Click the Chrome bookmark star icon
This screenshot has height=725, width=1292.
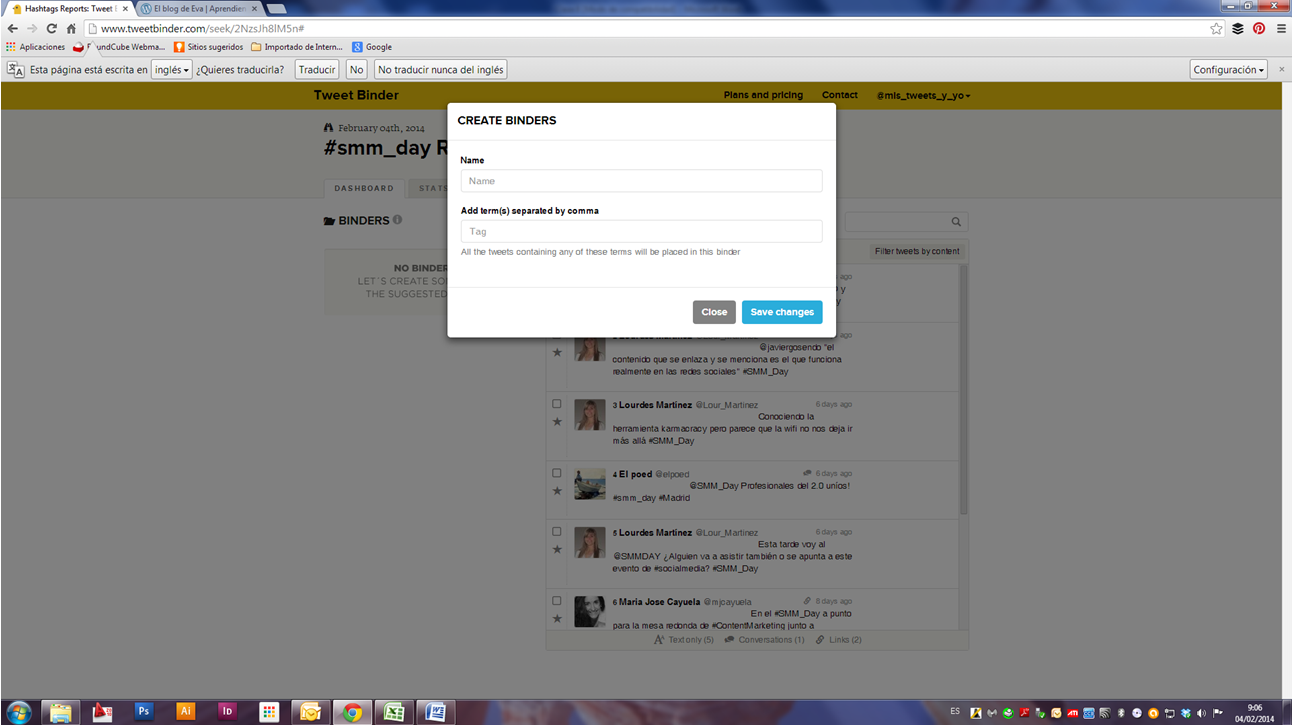pyautogui.click(x=1216, y=29)
